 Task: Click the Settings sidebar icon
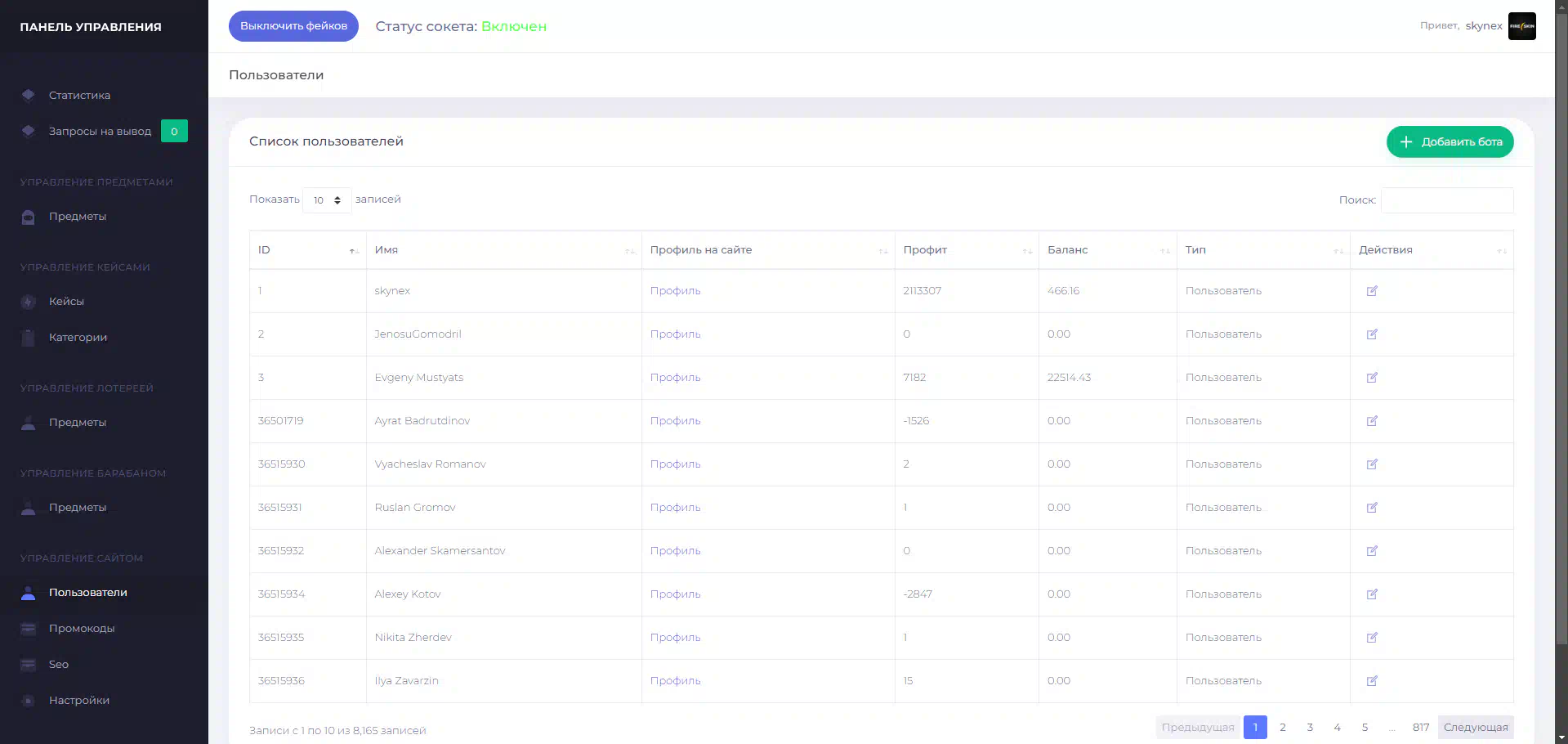coord(29,701)
